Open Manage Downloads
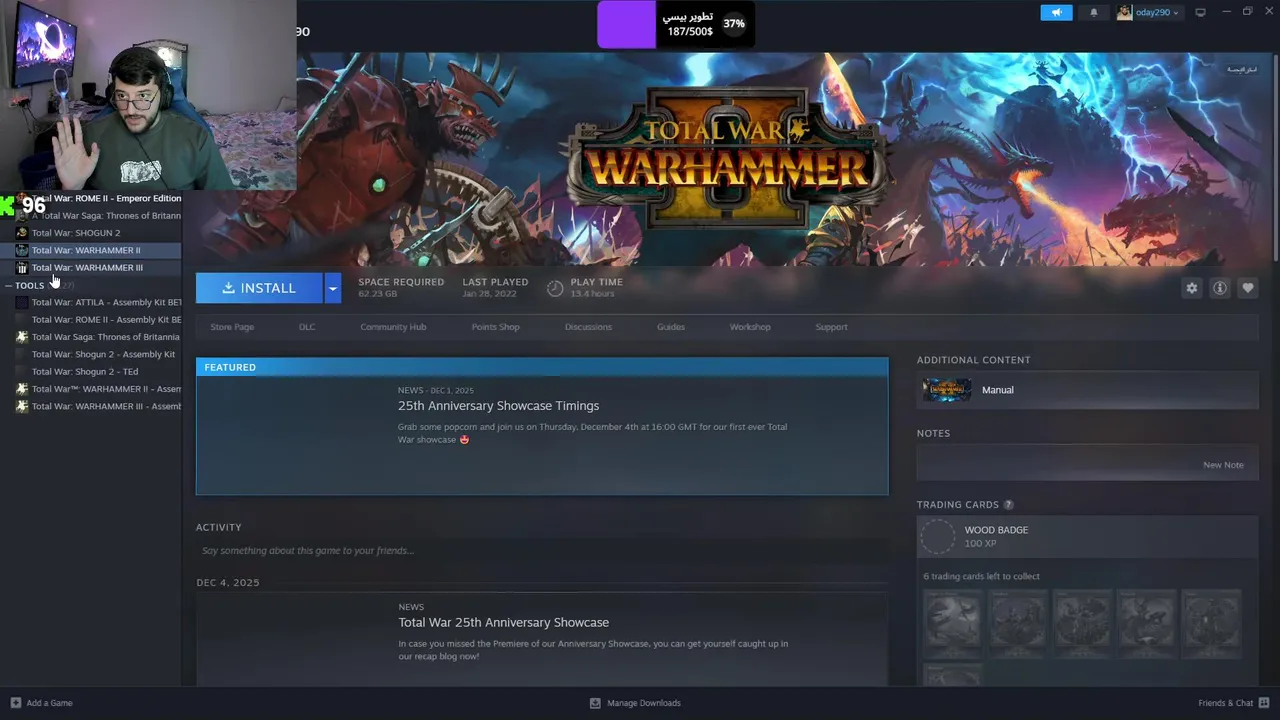The image size is (1280, 720). 635,703
